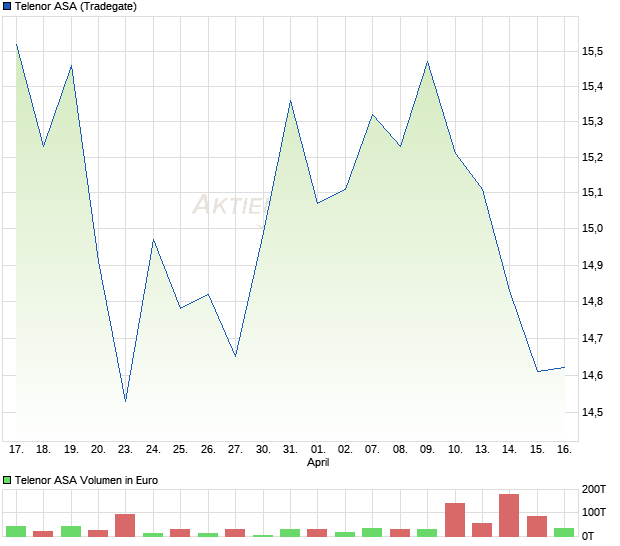This screenshot has height=546, width=620.
Task: Click the price line peak on 31.
Action: pyautogui.click(x=291, y=101)
